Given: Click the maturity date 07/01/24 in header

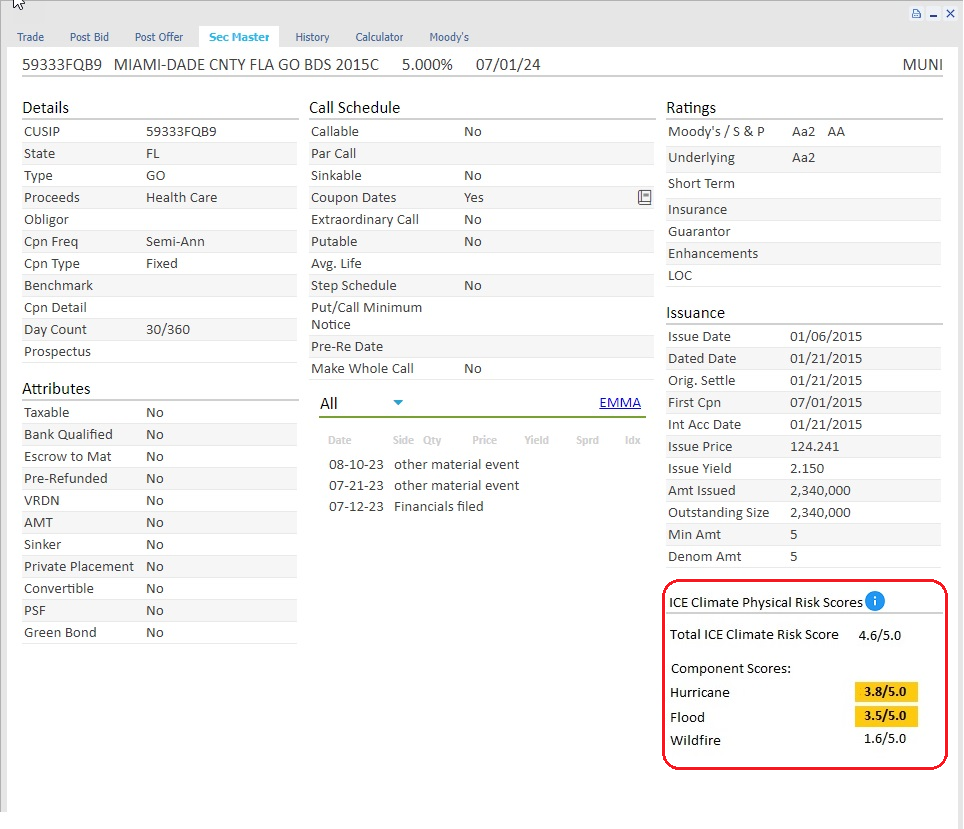Looking at the screenshot, I should 508,65.
